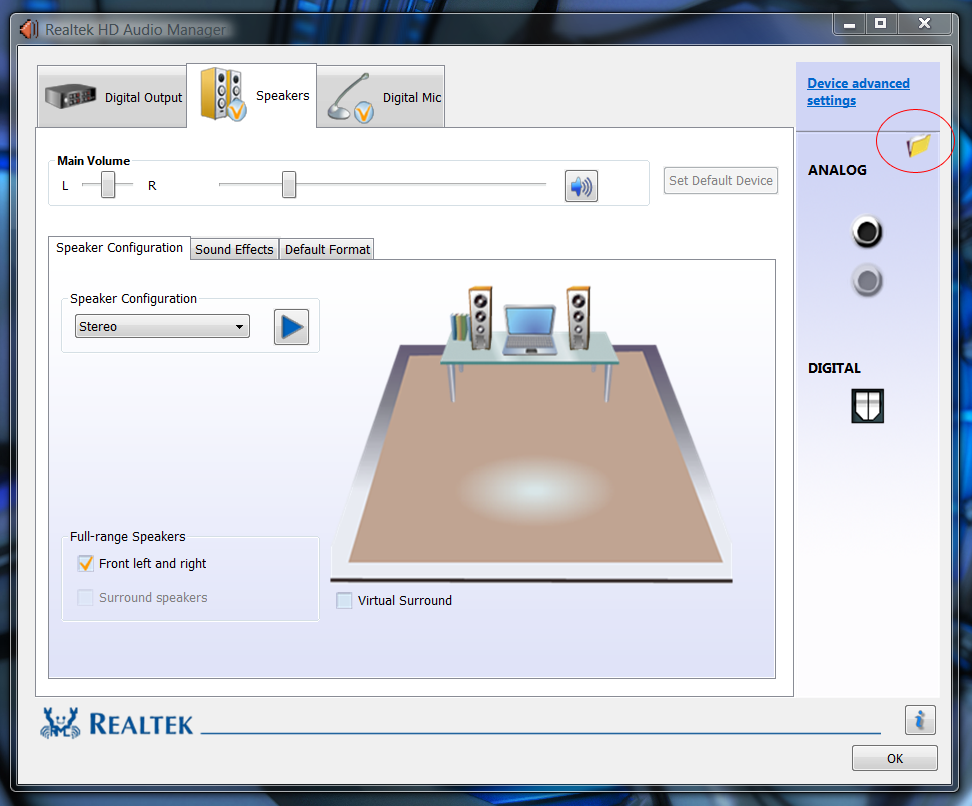Click the main volume slider handle
The width and height of the screenshot is (972, 806).
289,185
